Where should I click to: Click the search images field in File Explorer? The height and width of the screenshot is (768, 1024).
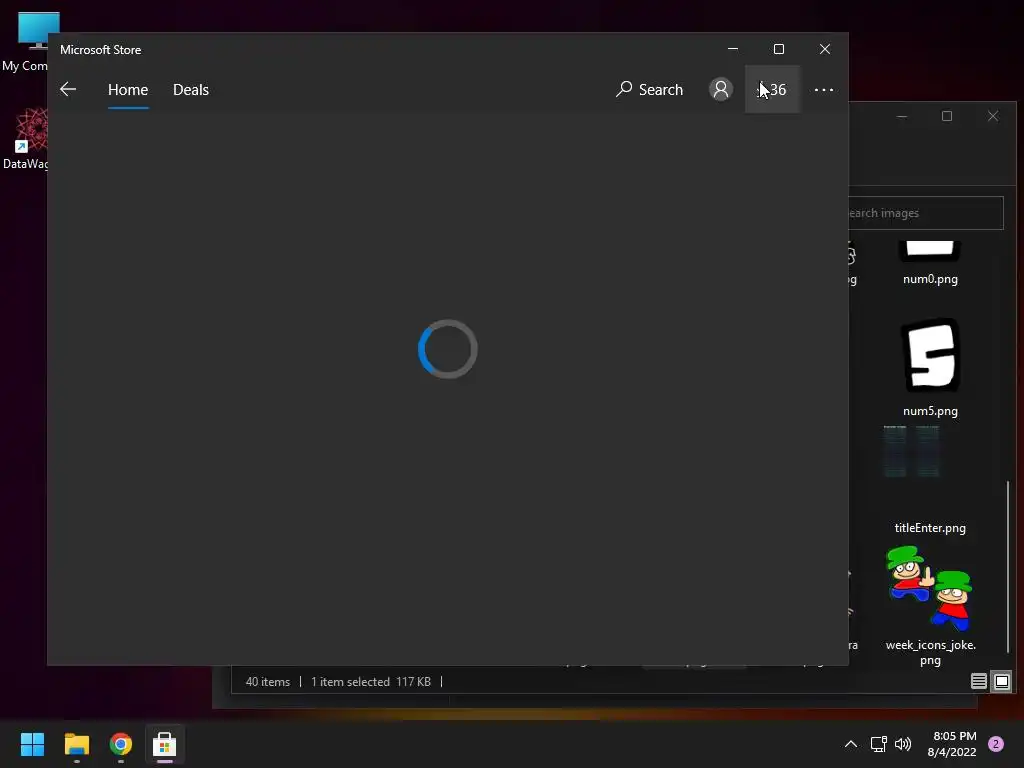coord(926,213)
